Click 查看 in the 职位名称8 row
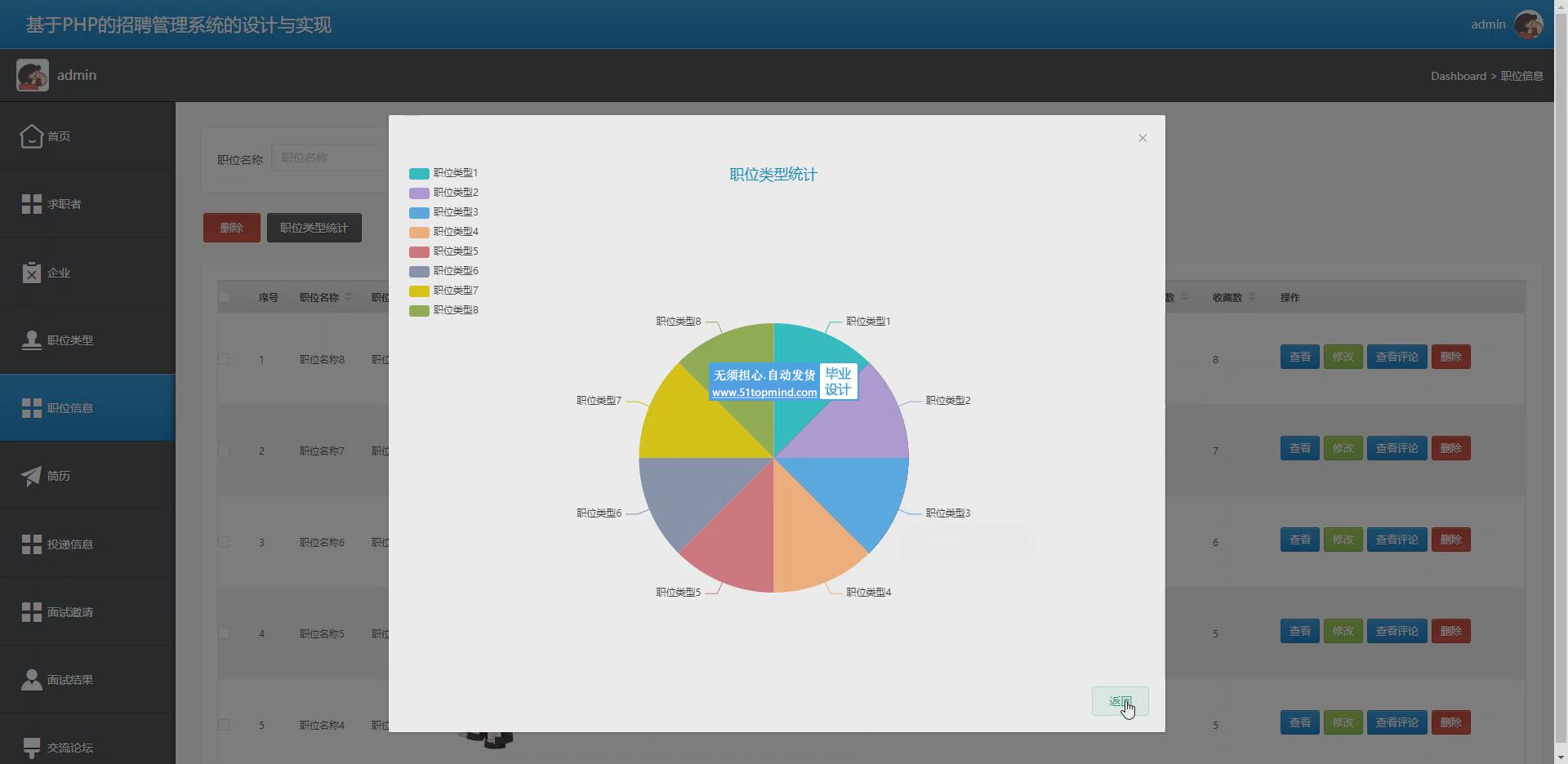Image resolution: width=1568 pixels, height=764 pixels. (1299, 357)
